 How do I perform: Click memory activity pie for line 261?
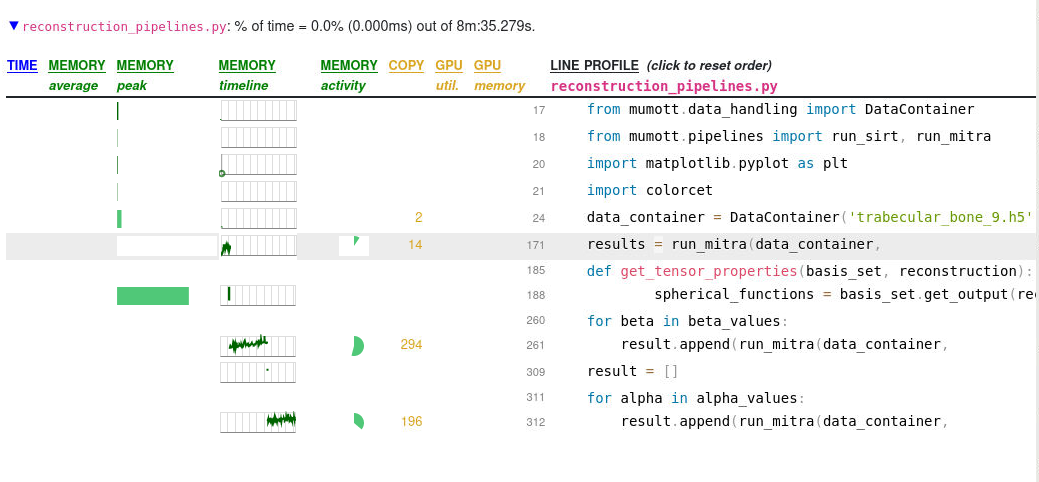pos(358,345)
